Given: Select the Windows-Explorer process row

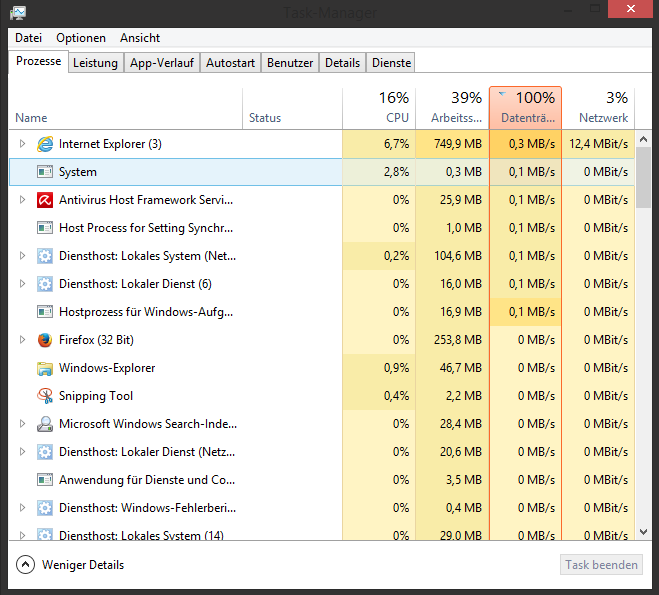Looking at the screenshot, I should pos(322,368).
